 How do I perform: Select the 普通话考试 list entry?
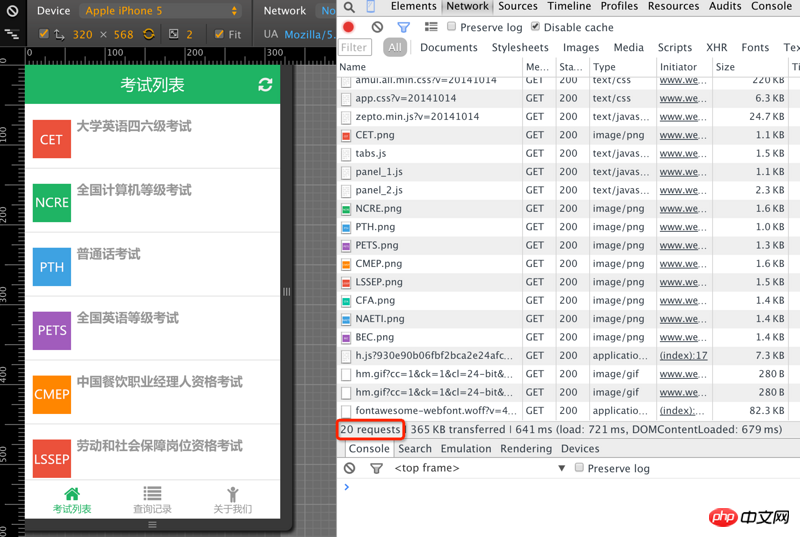click(153, 264)
